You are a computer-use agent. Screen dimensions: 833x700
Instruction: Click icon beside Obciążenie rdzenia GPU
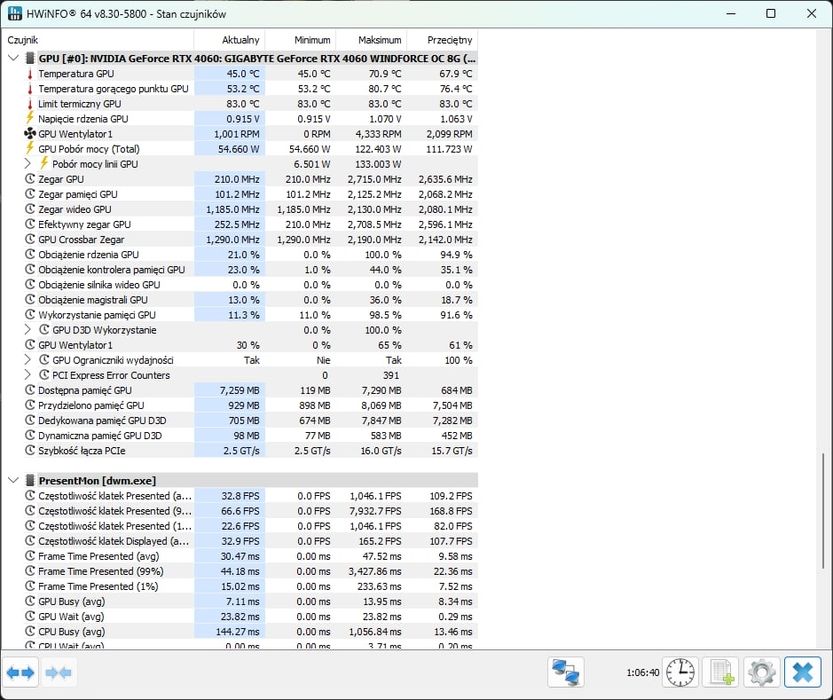[30, 254]
